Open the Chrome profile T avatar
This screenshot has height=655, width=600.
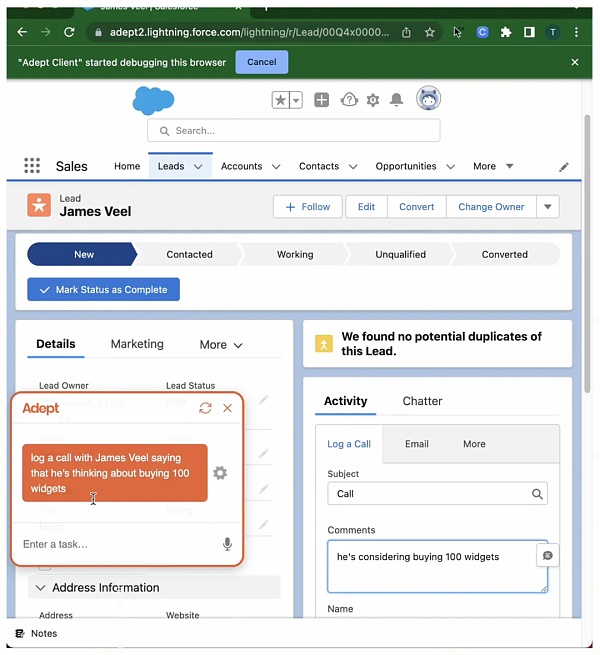point(552,32)
